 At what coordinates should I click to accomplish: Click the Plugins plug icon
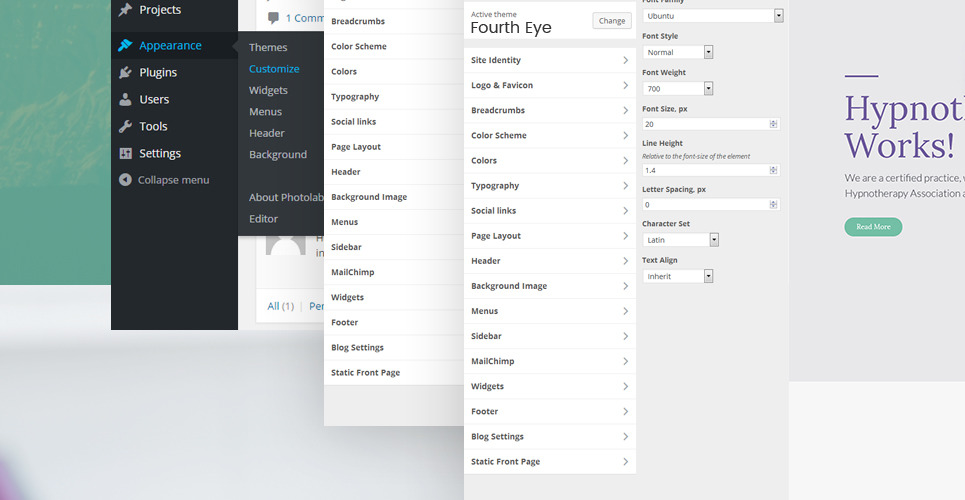[x=125, y=72]
